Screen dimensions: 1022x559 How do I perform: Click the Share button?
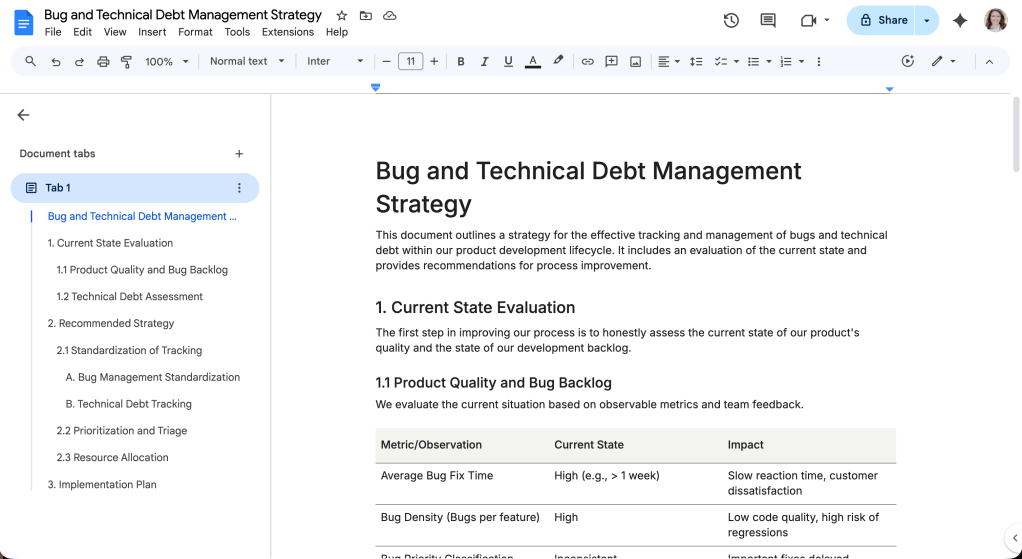pyautogui.click(x=882, y=20)
